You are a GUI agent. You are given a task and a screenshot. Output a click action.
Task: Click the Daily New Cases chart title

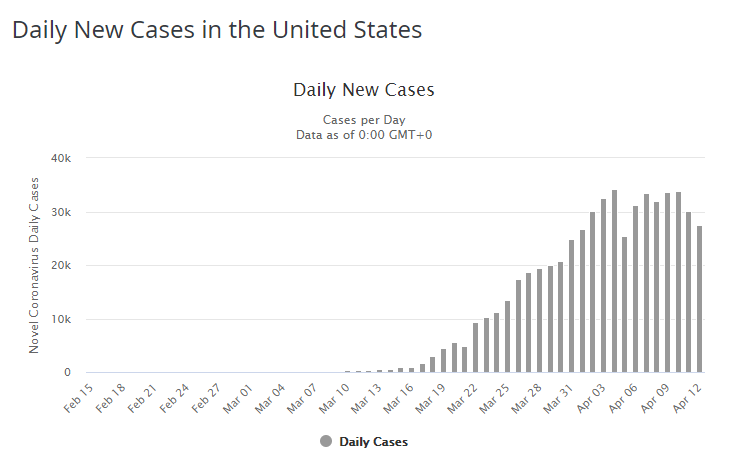tap(364, 90)
